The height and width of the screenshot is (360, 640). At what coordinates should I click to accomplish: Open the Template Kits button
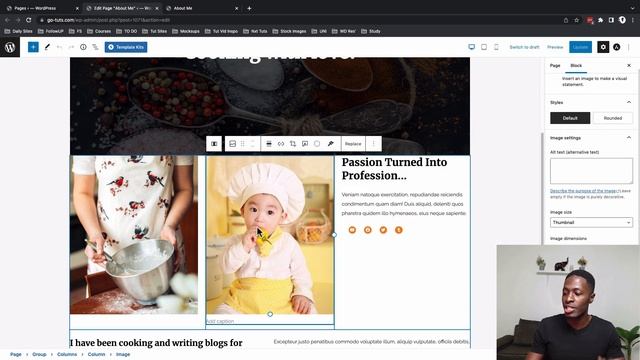(126, 47)
